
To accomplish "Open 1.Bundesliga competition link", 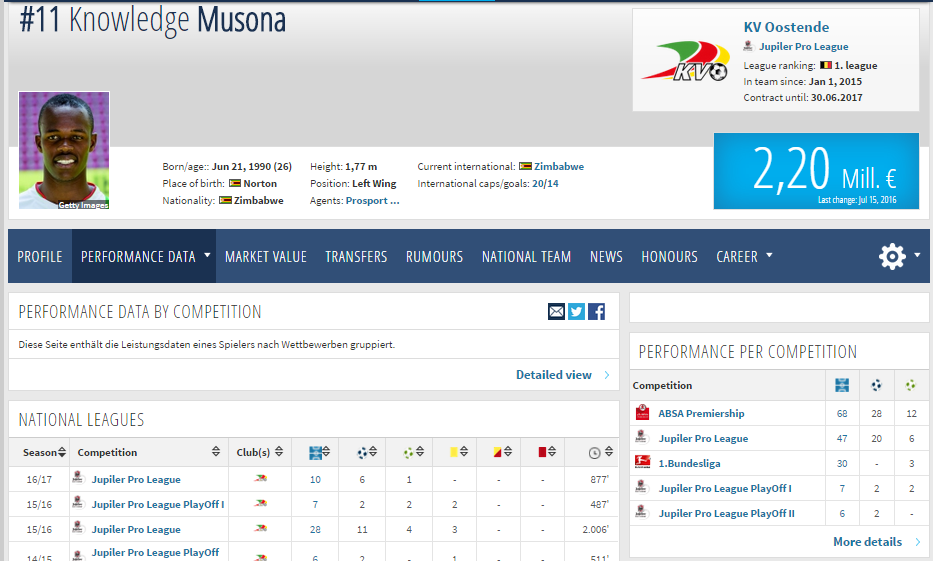I will click(689, 463).
